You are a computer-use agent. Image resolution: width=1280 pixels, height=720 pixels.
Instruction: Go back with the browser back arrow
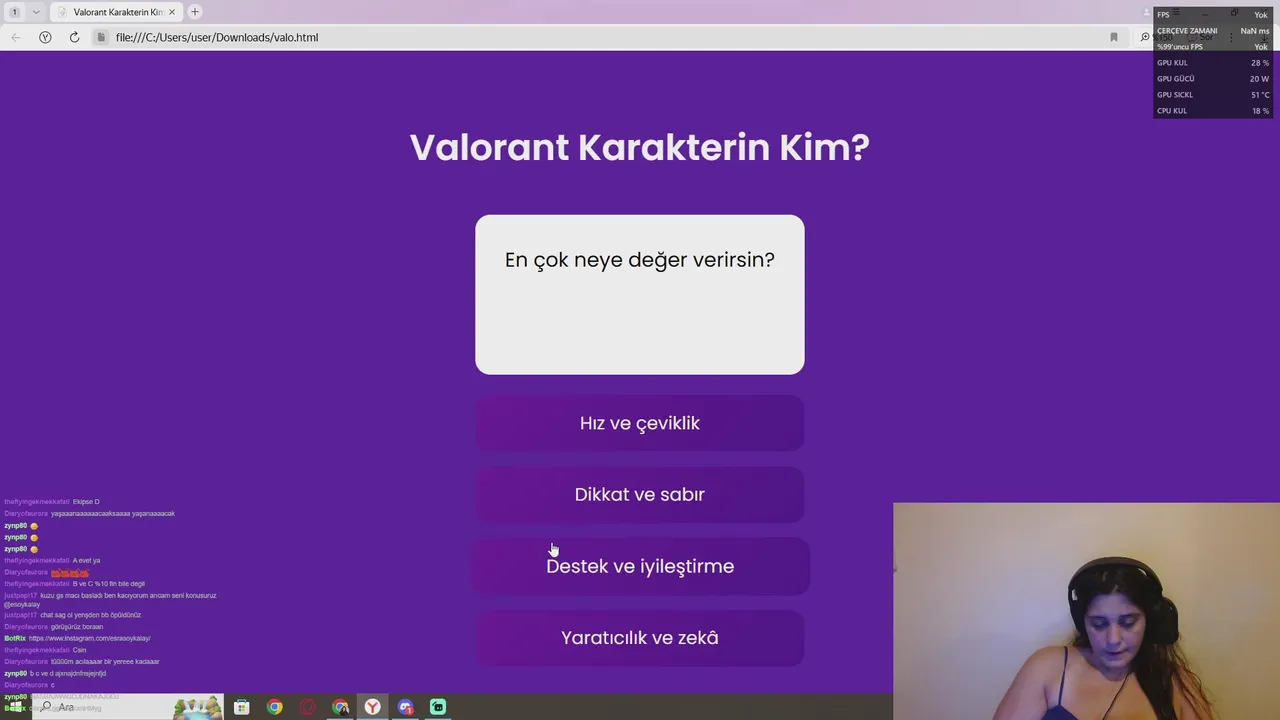click(x=15, y=37)
